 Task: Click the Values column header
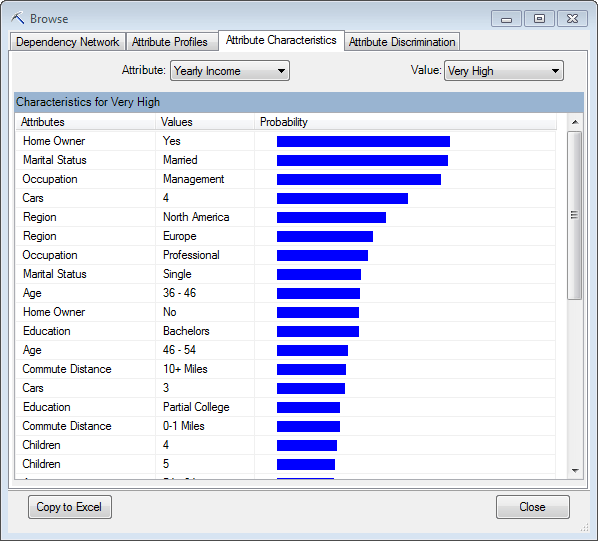pyautogui.click(x=205, y=122)
